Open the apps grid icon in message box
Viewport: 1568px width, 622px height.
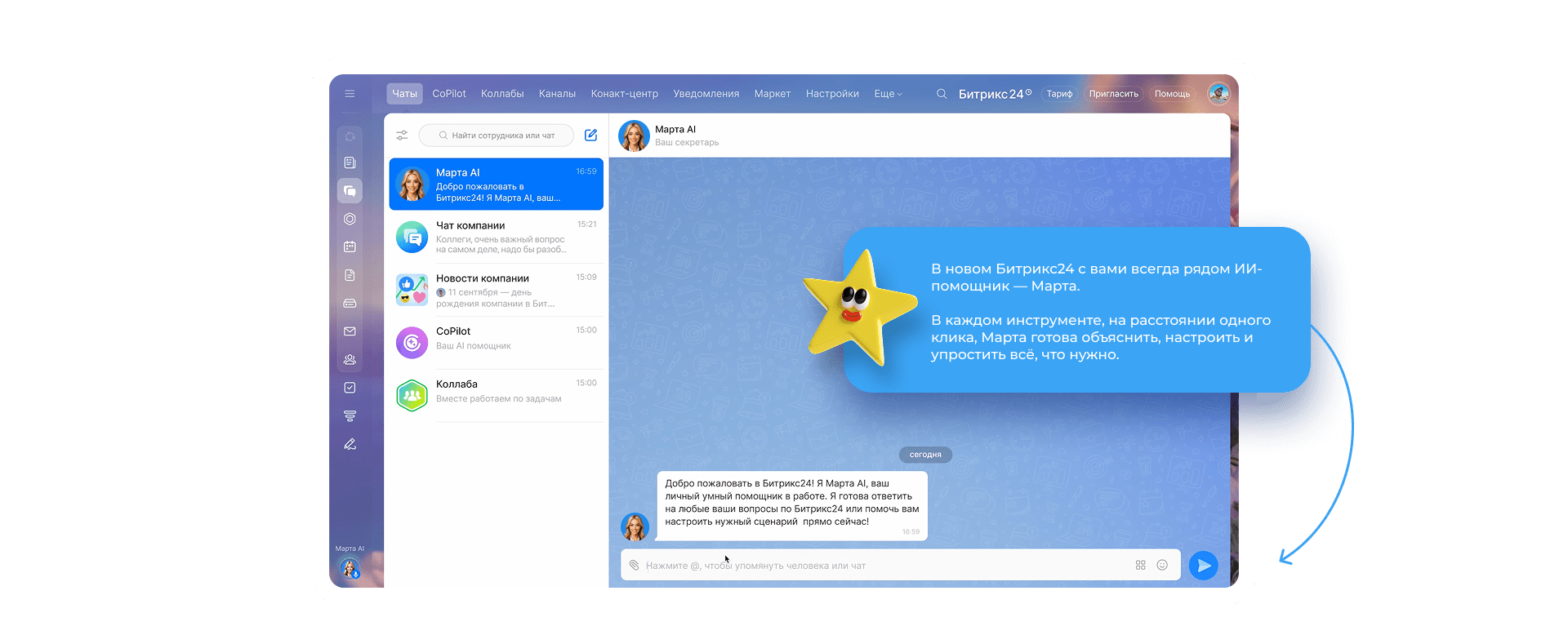click(x=1140, y=565)
